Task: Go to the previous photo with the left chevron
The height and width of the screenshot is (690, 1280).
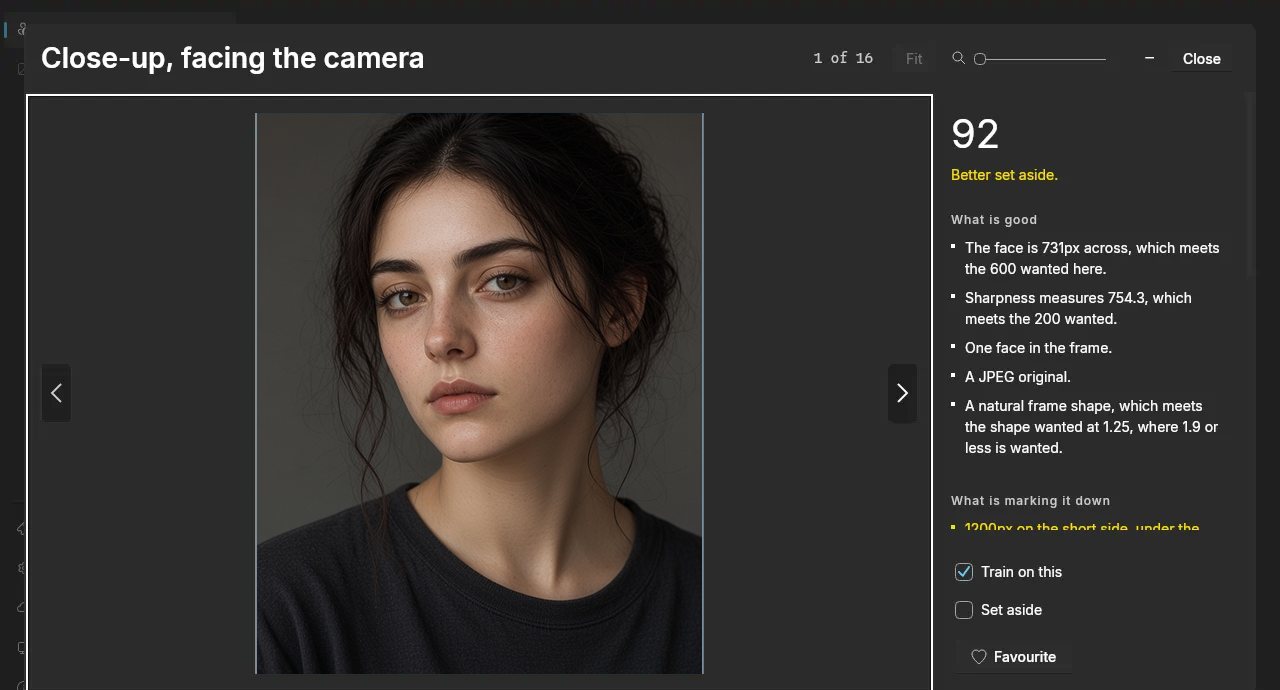Action: tap(56, 393)
